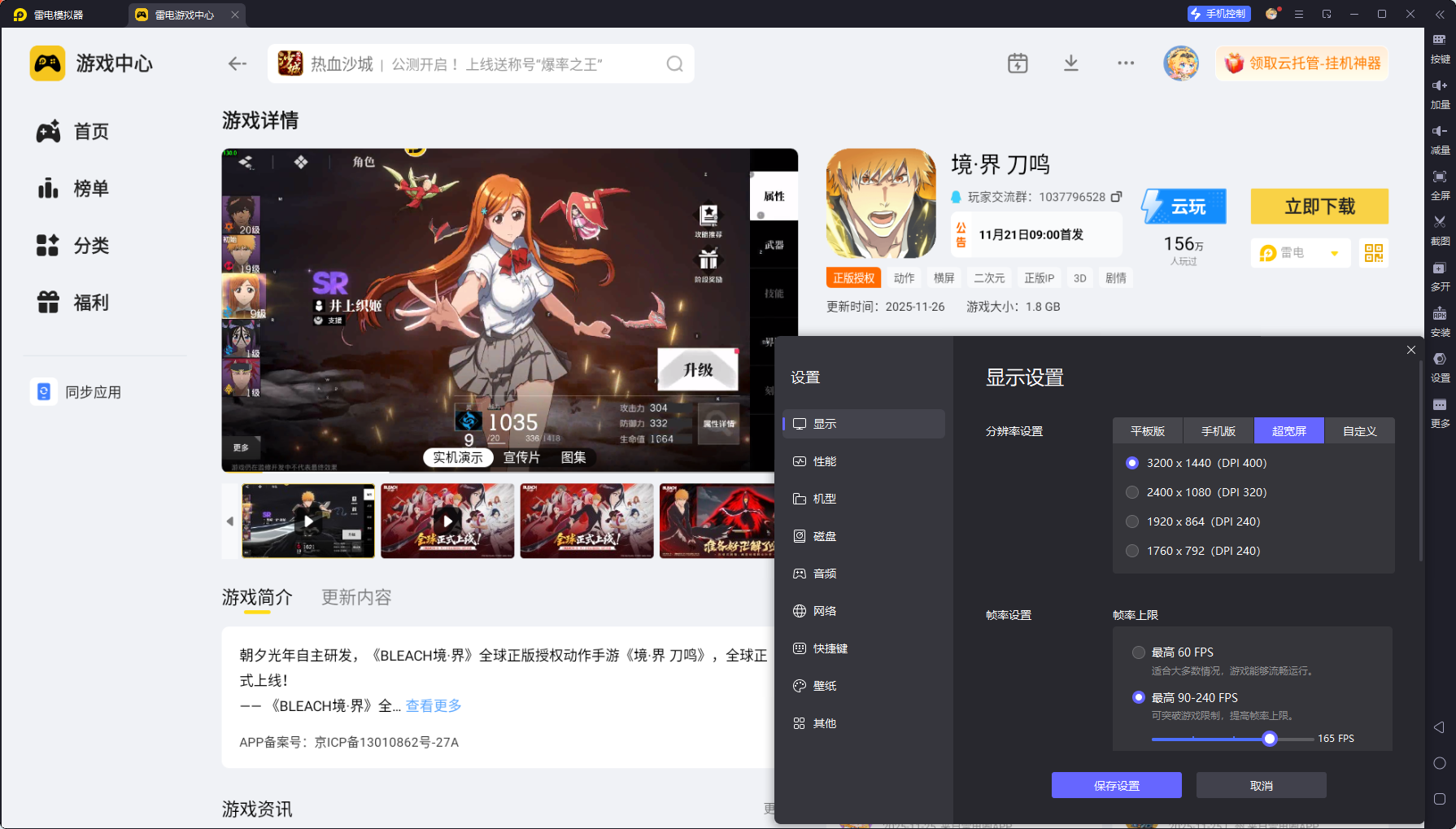Click the search magnifier icon
The image size is (1456, 829).
674,63
